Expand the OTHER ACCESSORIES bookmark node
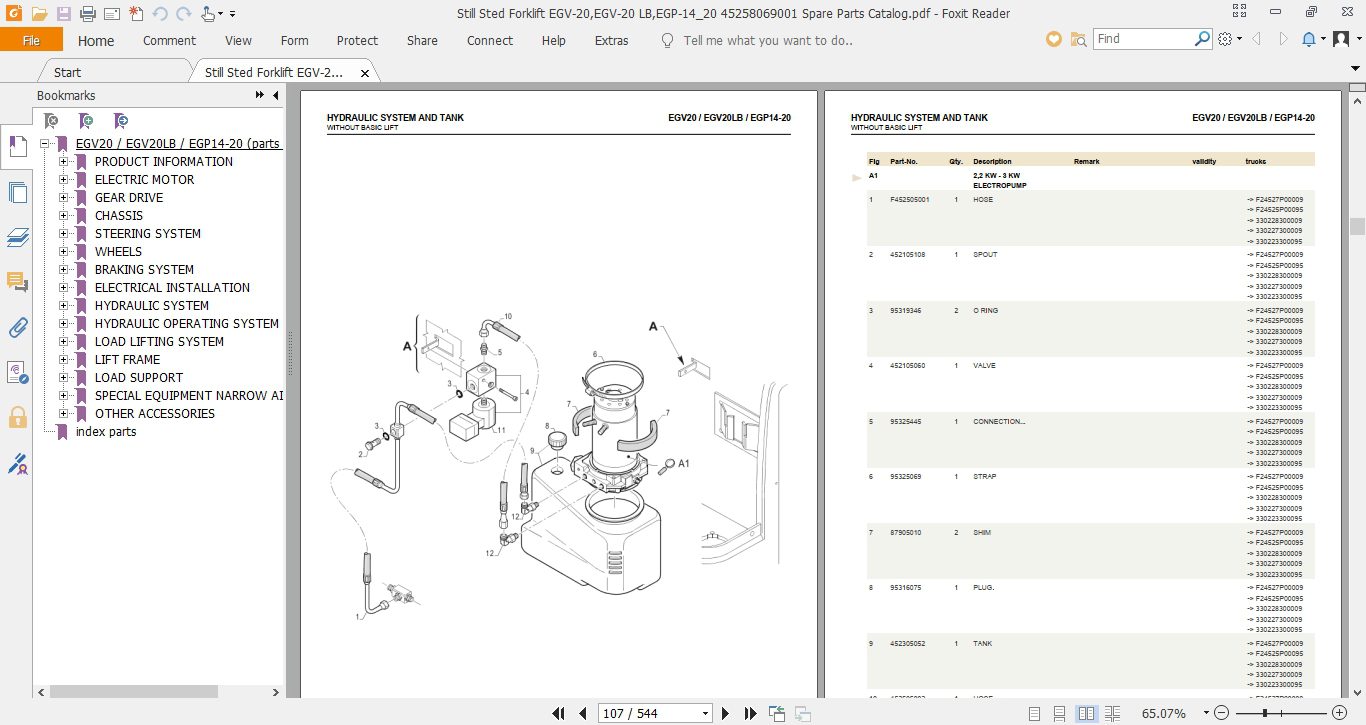Image resolution: width=1366 pixels, height=725 pixels. click(x=64, y=414)
